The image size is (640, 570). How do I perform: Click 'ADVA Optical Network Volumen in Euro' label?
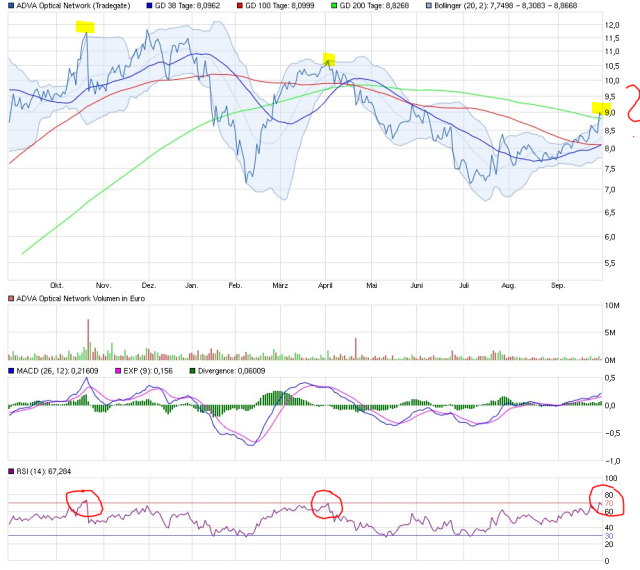pyautogui.click(x=80, y=298)
